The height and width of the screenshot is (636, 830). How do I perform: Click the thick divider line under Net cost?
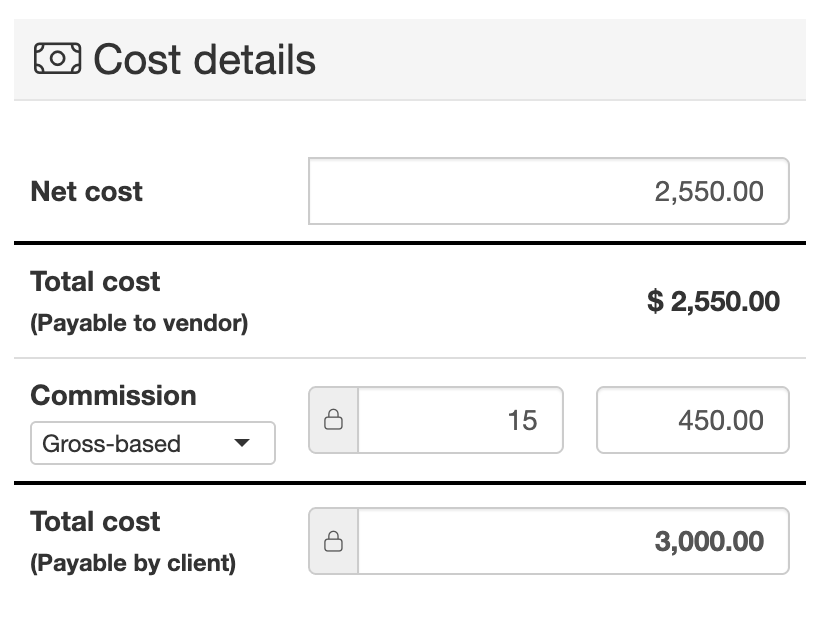pyautogui.click(x=410, y=243)
